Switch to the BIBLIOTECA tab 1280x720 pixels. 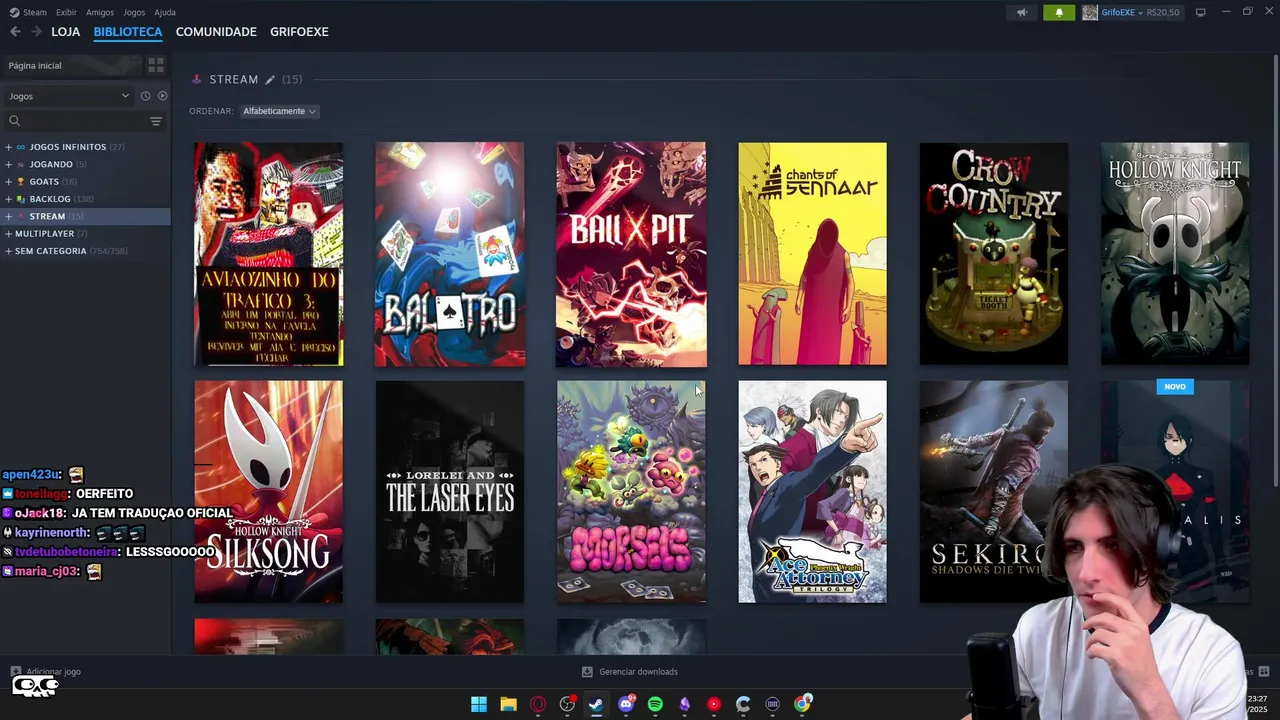point(128,32)
